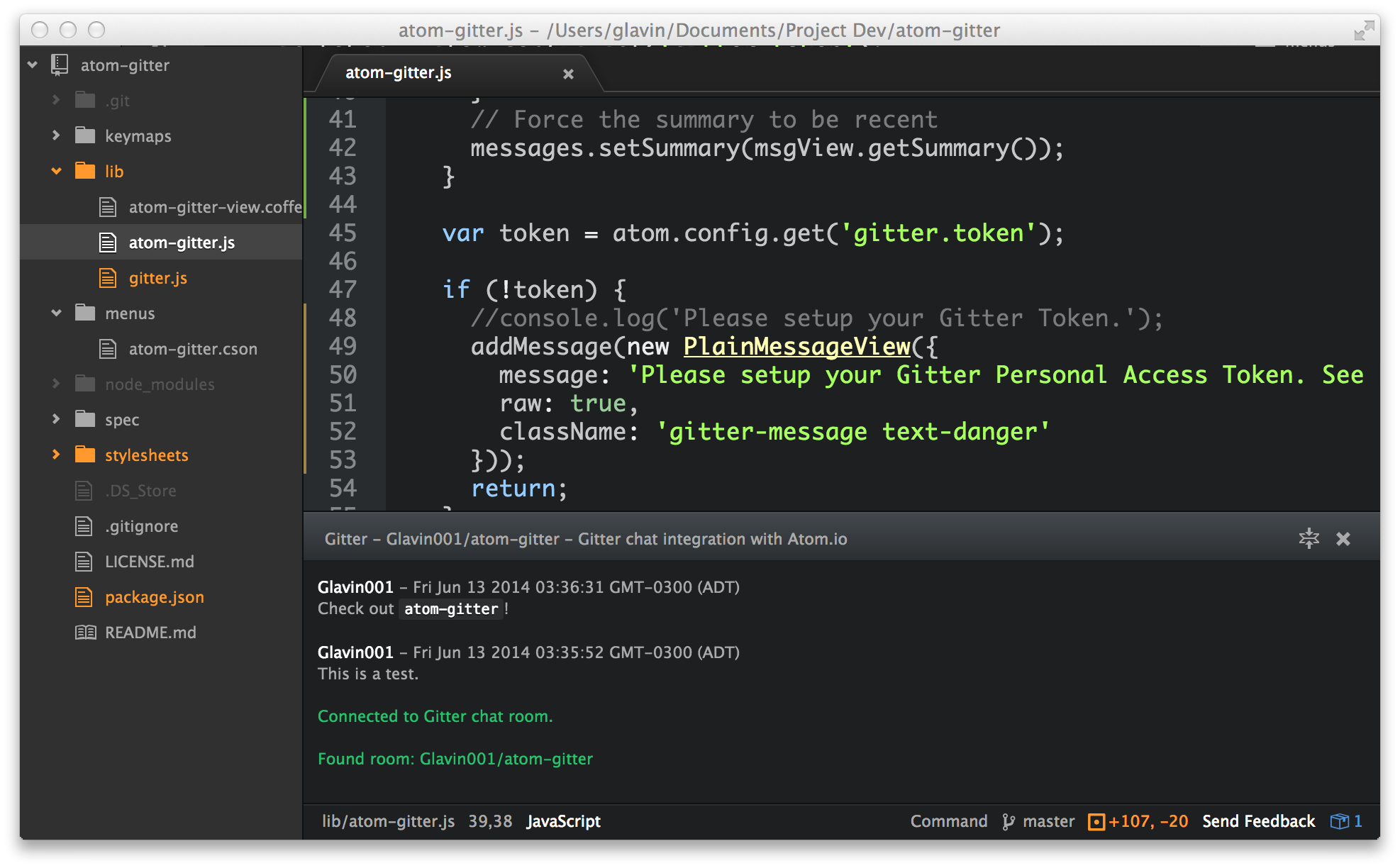Image resolution: width=1400 pixels, height=868 pixels.
Task: Change the JavaScript grammar selector
Action: coord(563,821)
